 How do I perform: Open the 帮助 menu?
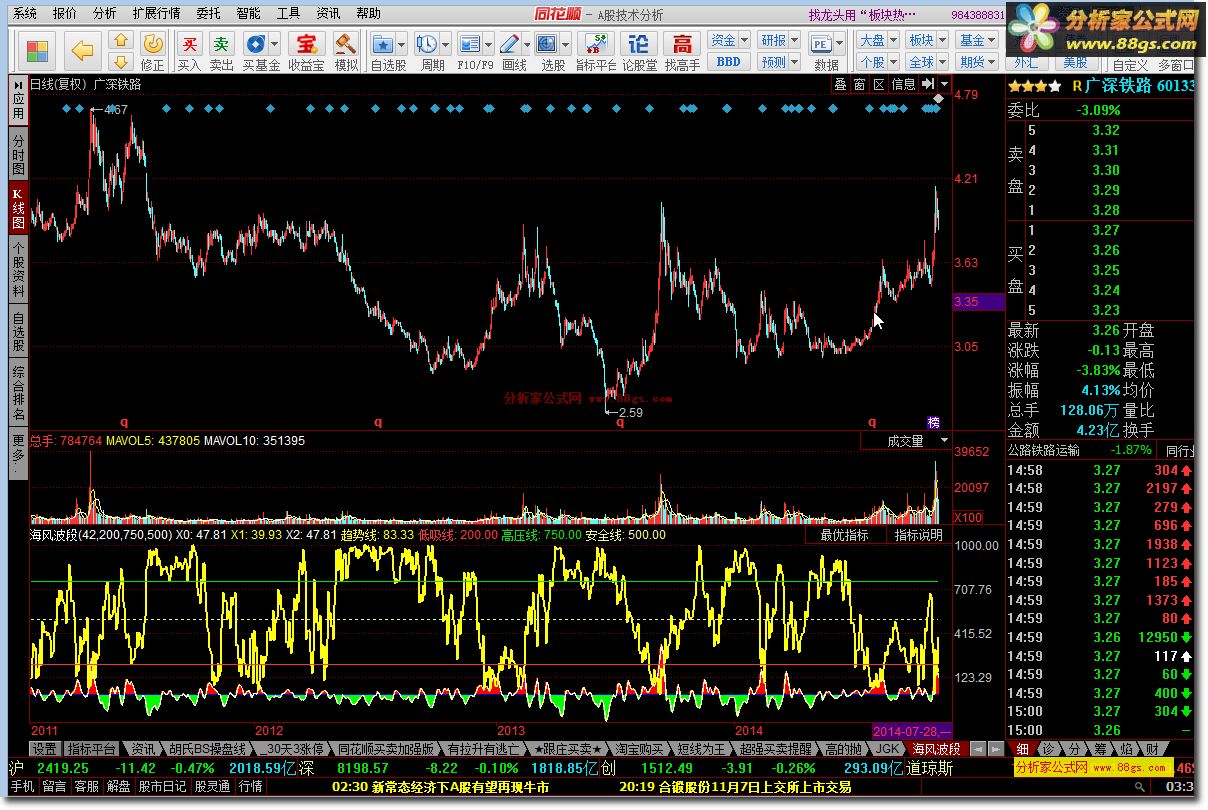[368, 14]
